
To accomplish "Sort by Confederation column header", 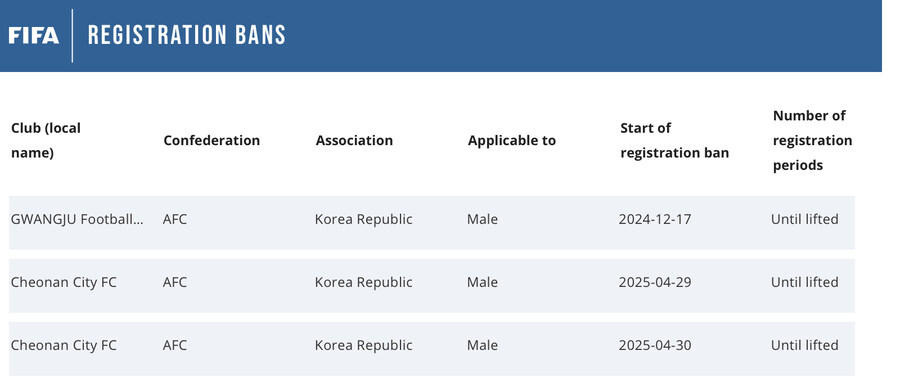I will [x=211, y=141].
